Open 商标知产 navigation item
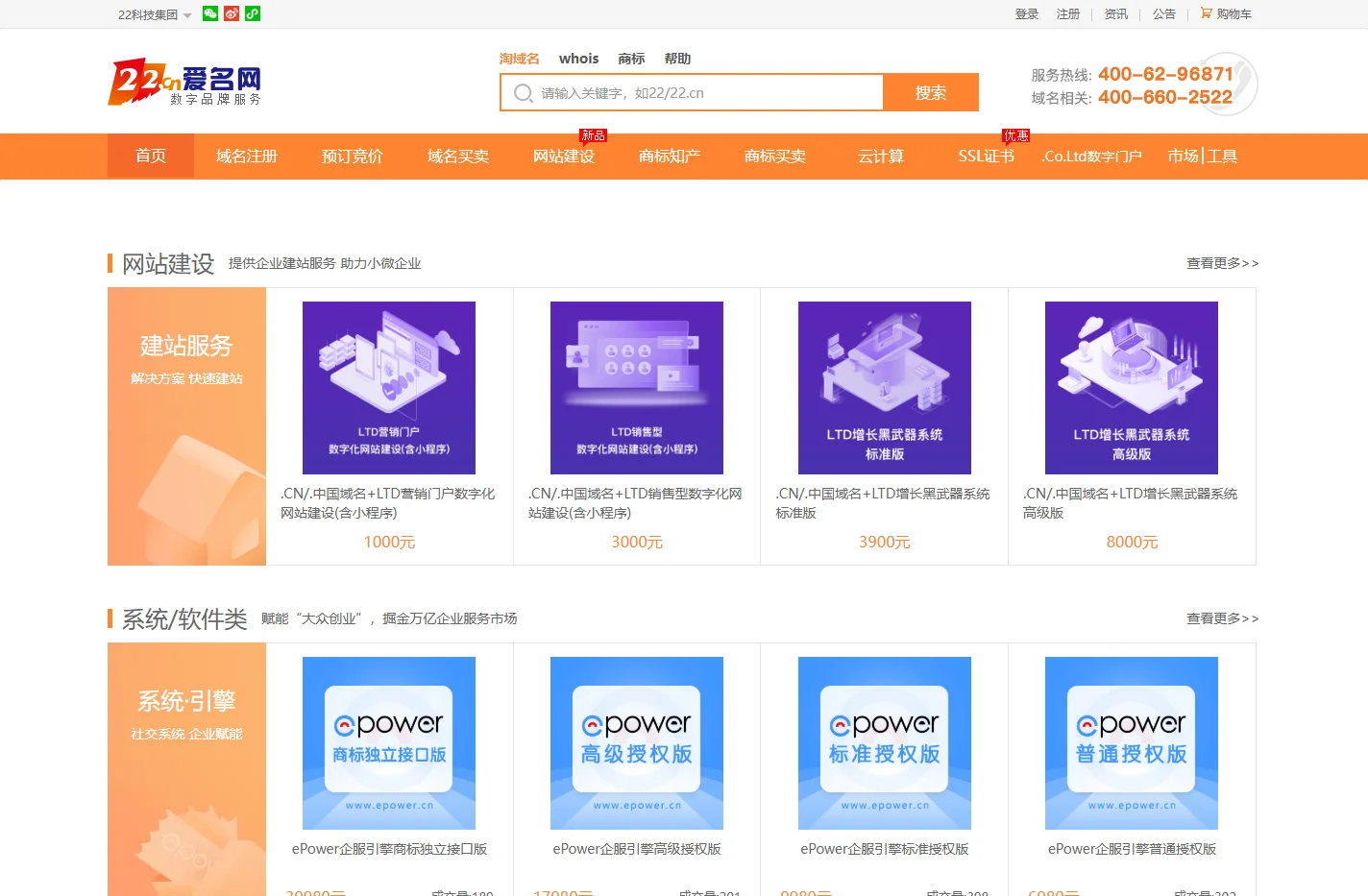Image resolution: width=1368 pixels, height=896 pixels. (x=670, y=156)
